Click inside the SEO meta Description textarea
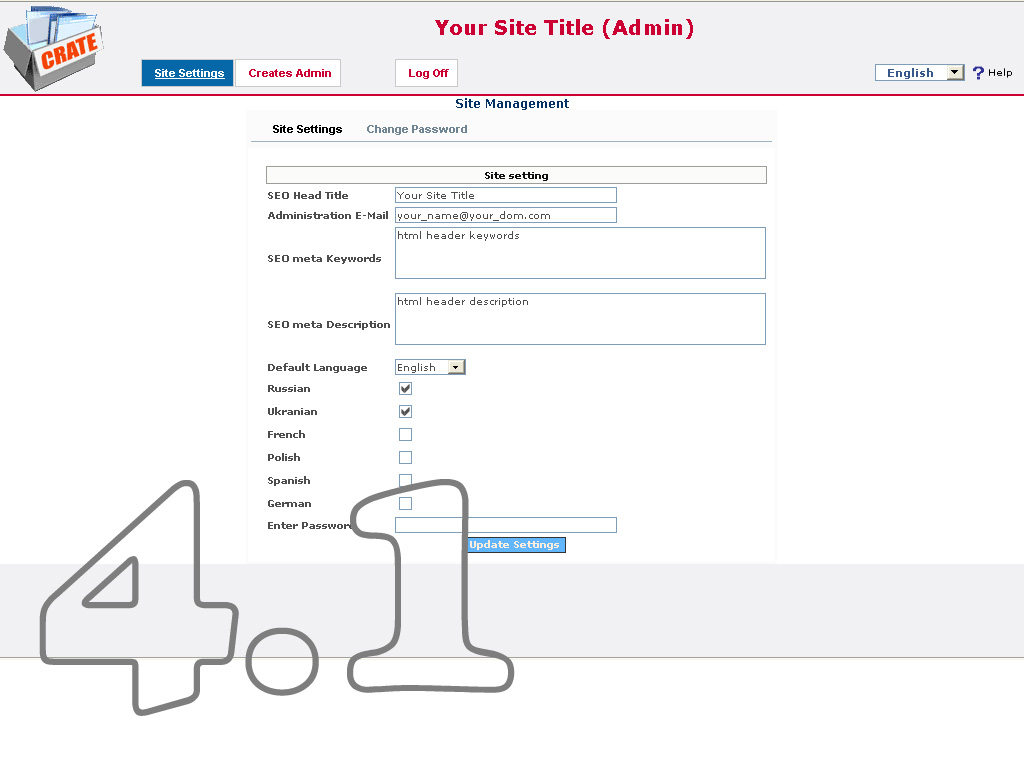 [x=580, y=320]
